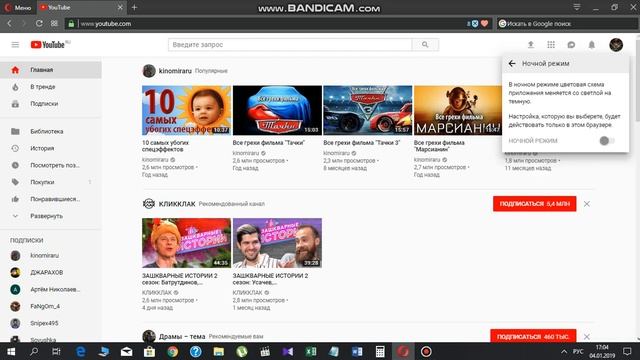
Task: Open the upload video icon
Action: pos(531,44)
